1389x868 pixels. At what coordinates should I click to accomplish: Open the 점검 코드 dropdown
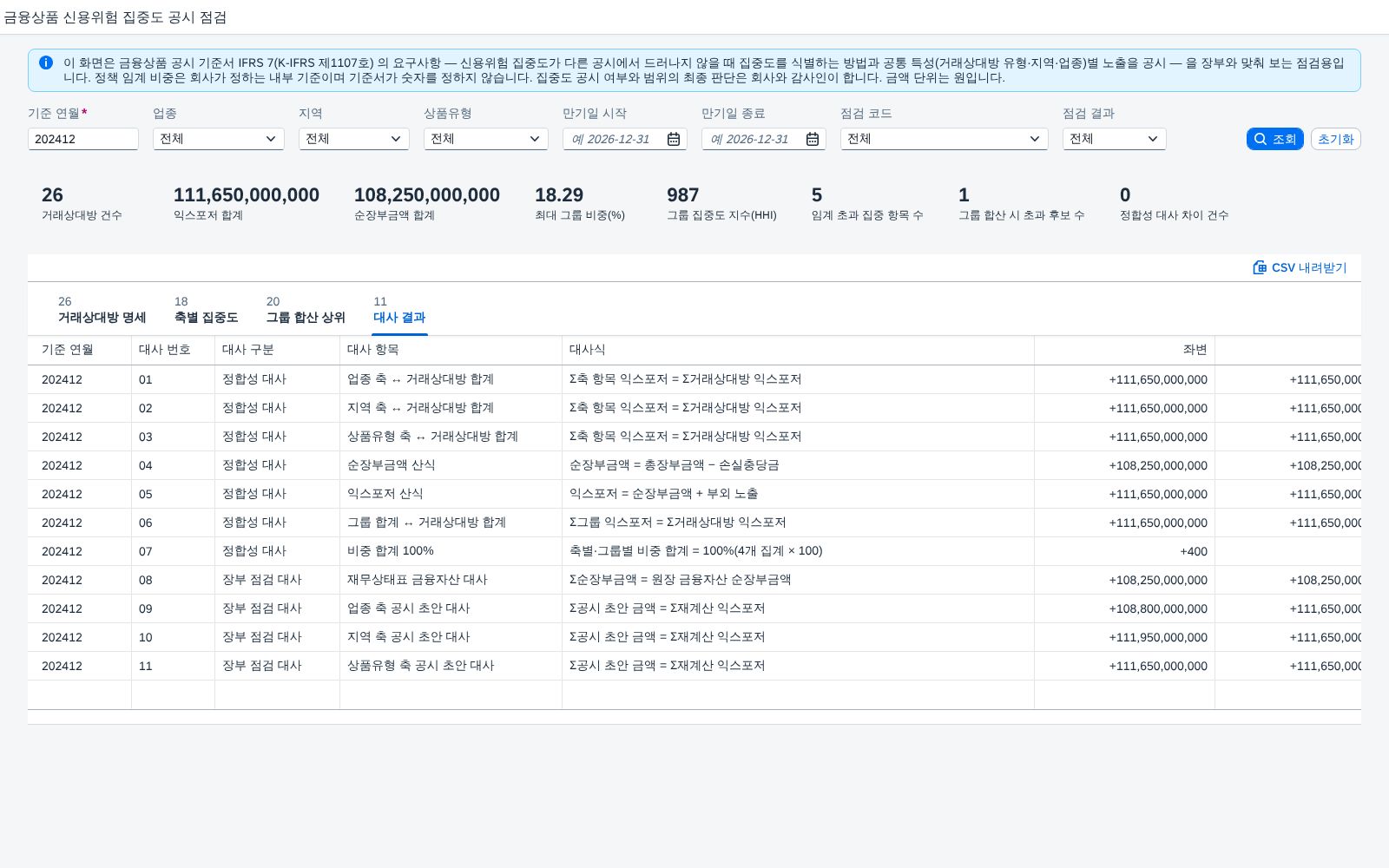pos(945,139)
